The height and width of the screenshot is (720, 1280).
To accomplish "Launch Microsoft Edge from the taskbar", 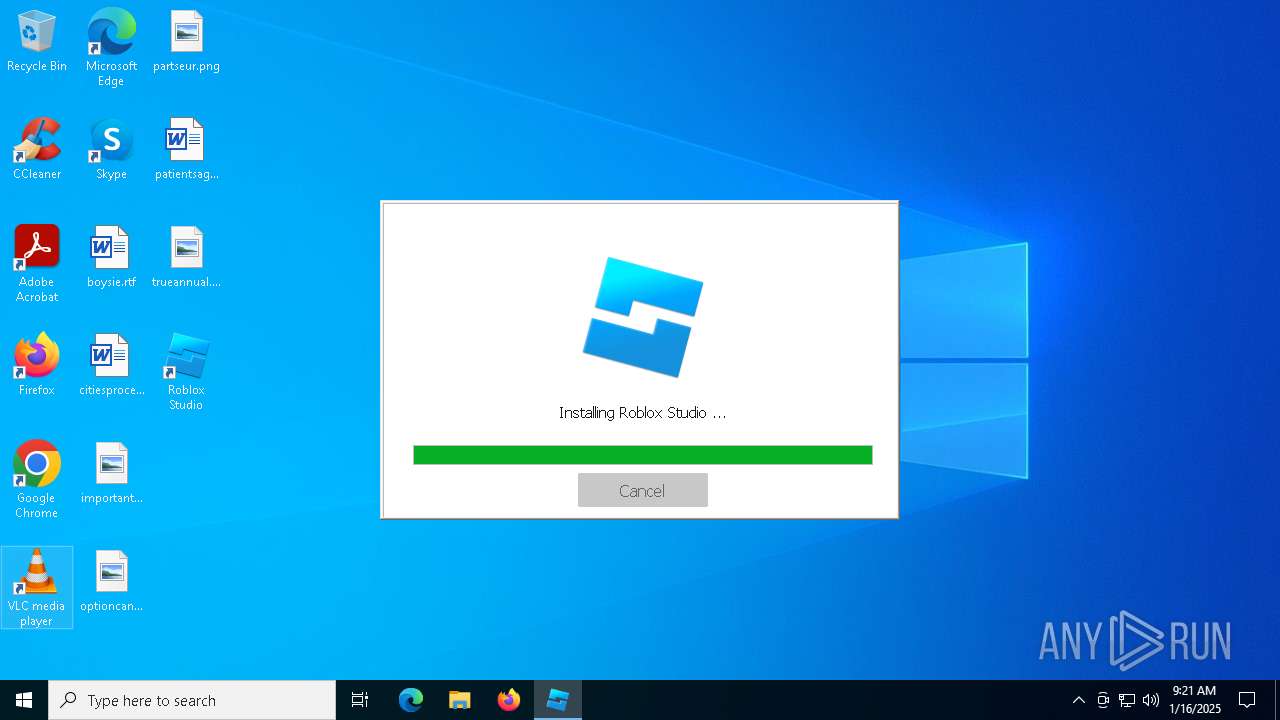I will [411, 700].
